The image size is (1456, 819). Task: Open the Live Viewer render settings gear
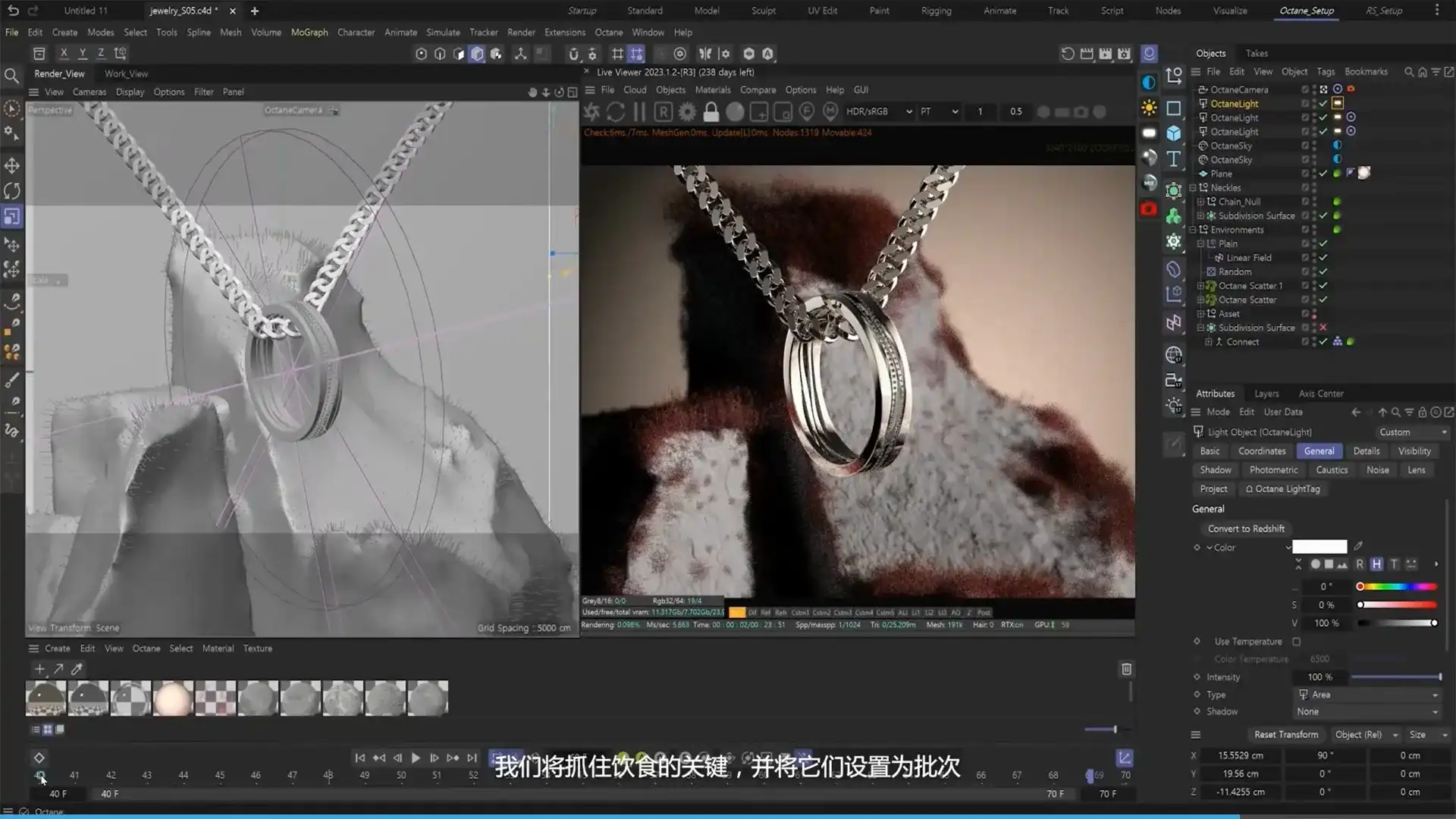[687, 111]
